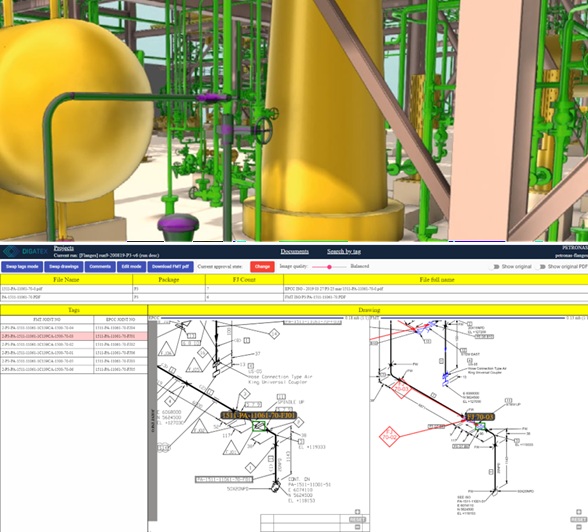Adjust the Image quality slider
This screenshot has width=588, height=532.
[x=329, y=267]
